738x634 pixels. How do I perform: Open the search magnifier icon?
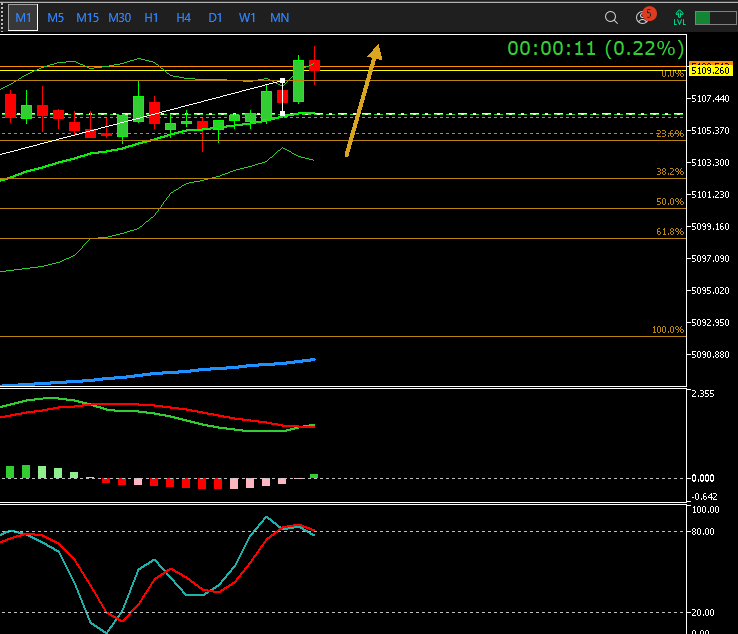pos(611,18)
